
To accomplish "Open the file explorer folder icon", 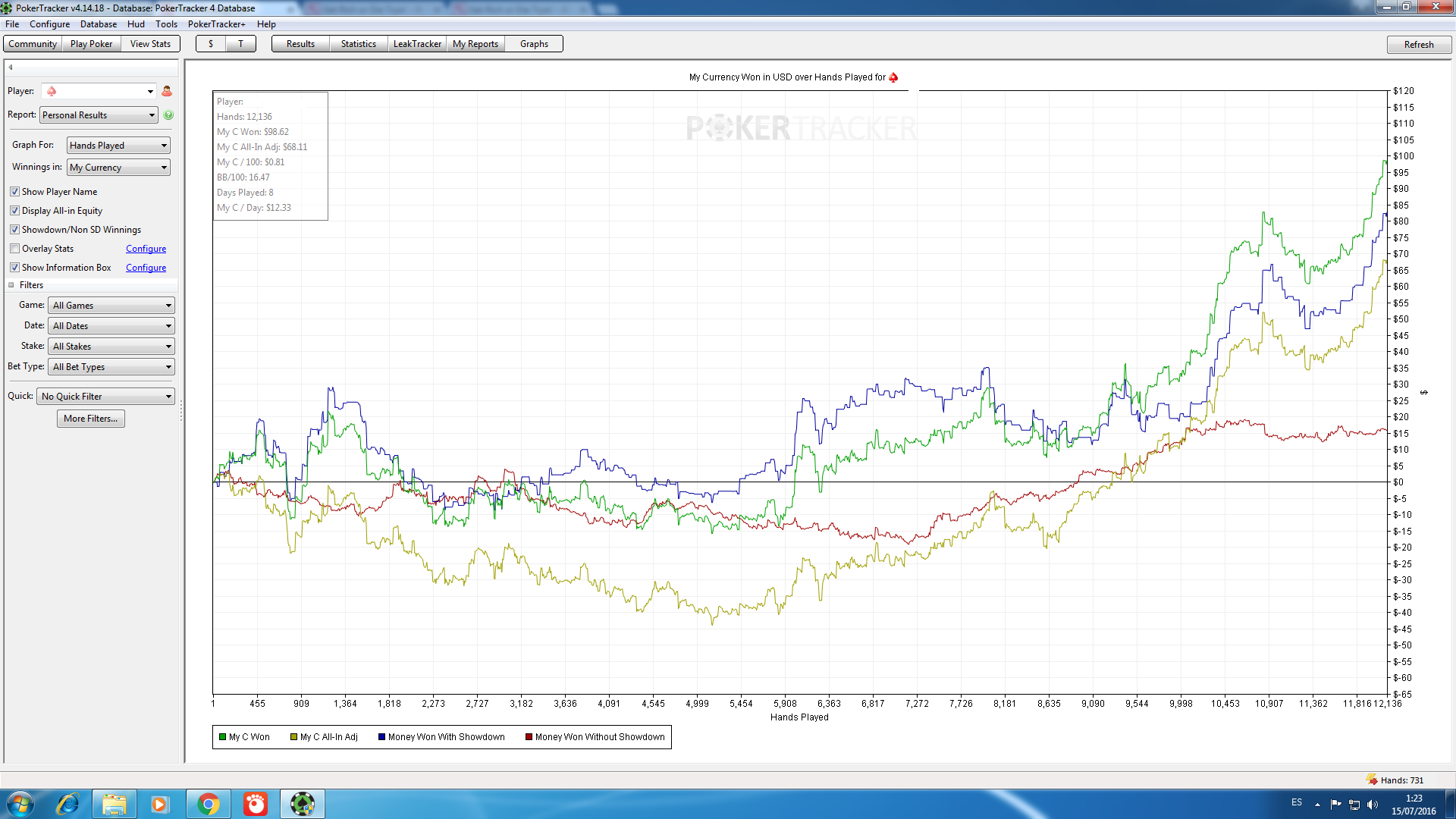I will pos(115,804).
